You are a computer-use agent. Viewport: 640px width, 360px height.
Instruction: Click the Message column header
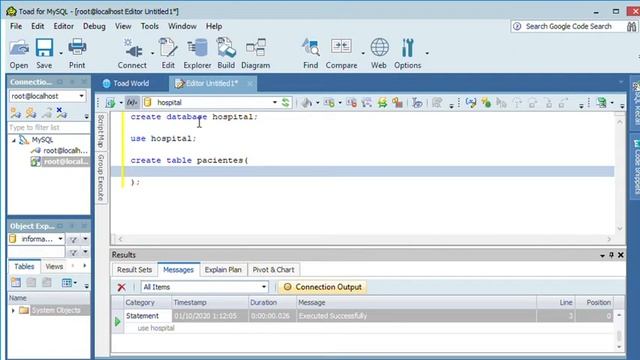(x=416, y=302)
